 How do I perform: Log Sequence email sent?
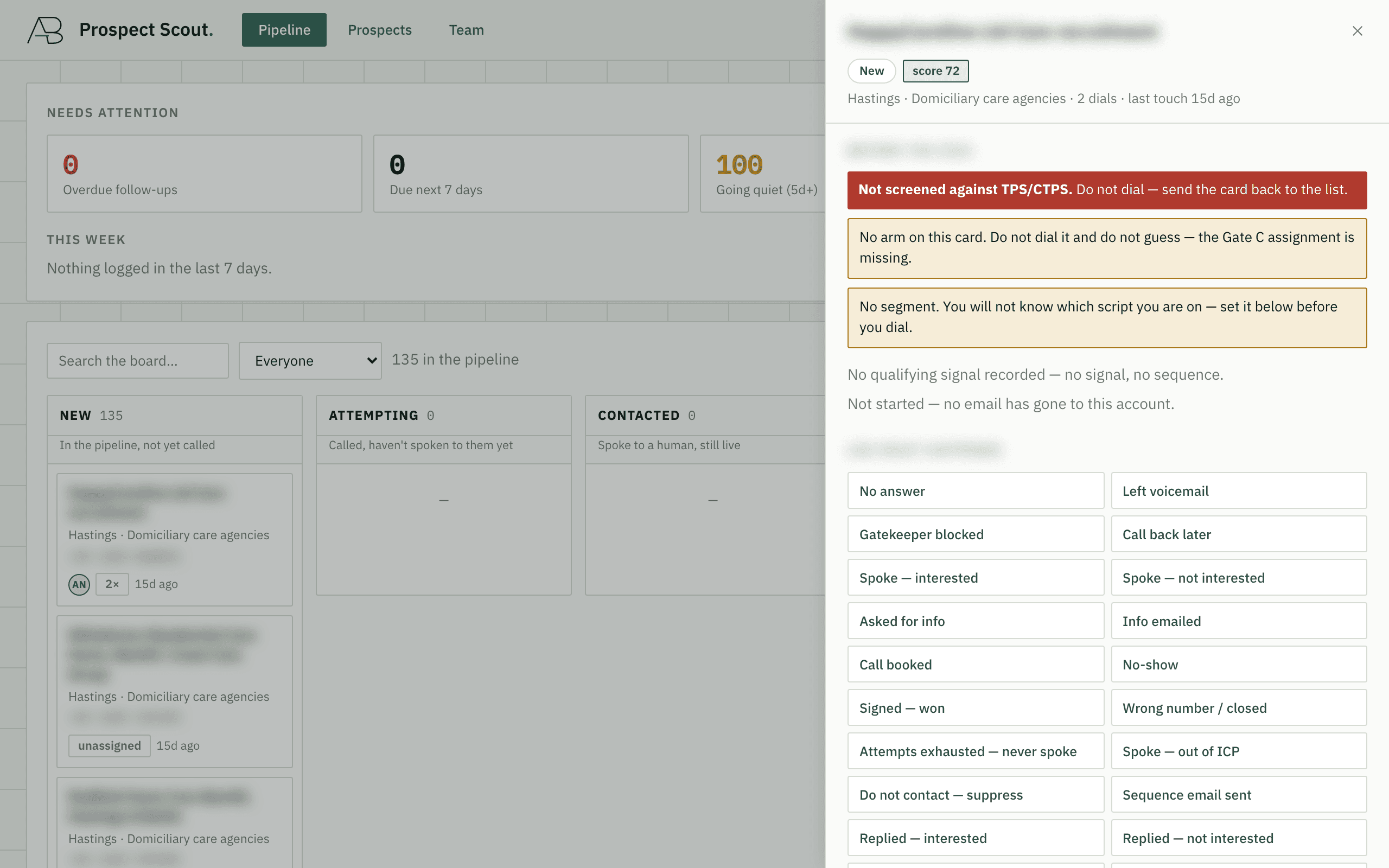[1239, 795]
